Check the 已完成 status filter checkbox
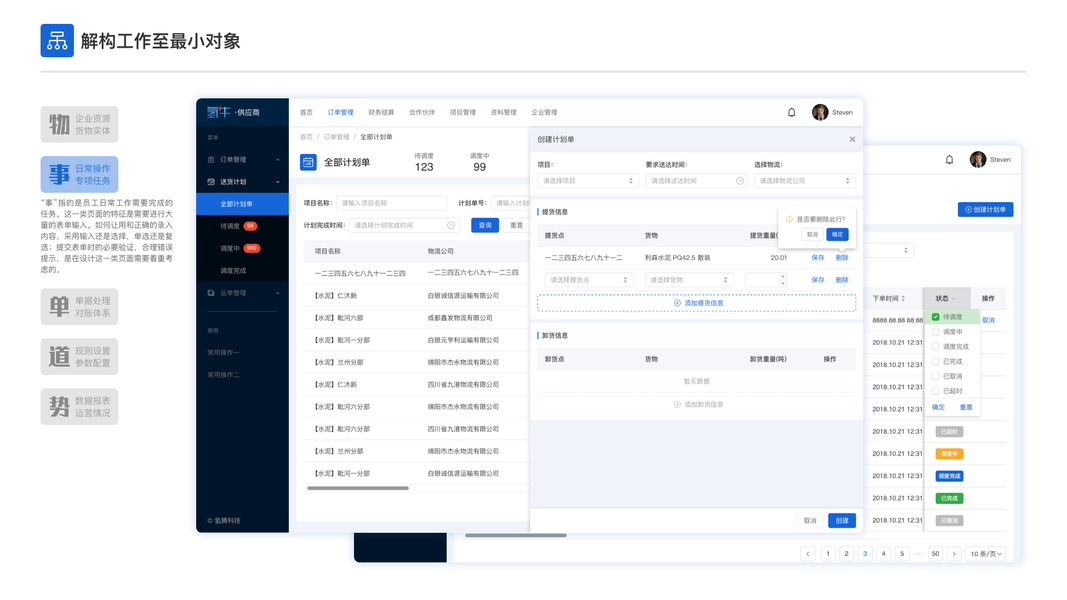1067x600 pixels. point(936,362)
